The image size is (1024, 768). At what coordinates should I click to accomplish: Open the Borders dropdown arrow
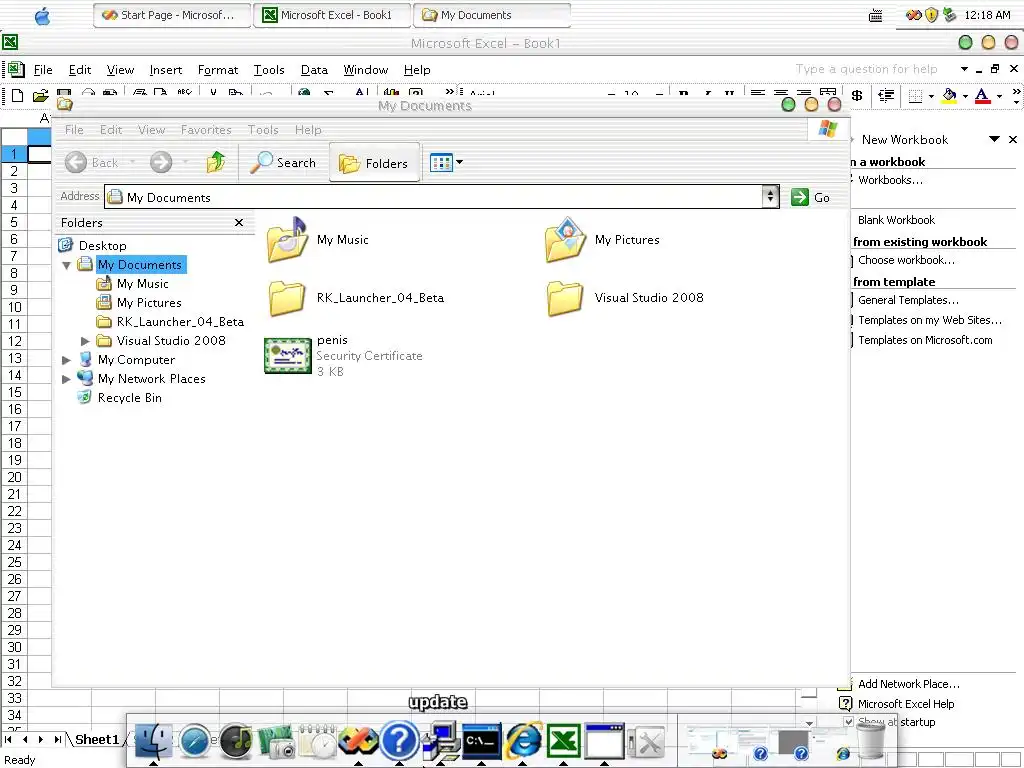(931, 97)
